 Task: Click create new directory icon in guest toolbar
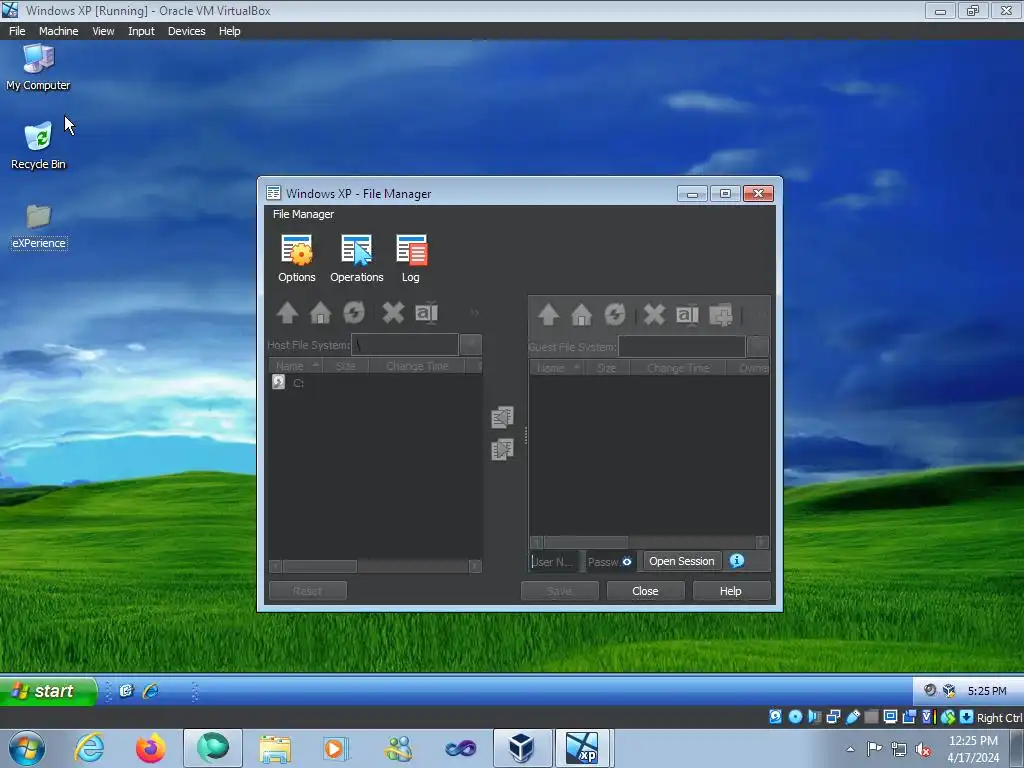(x=721, y=315)
